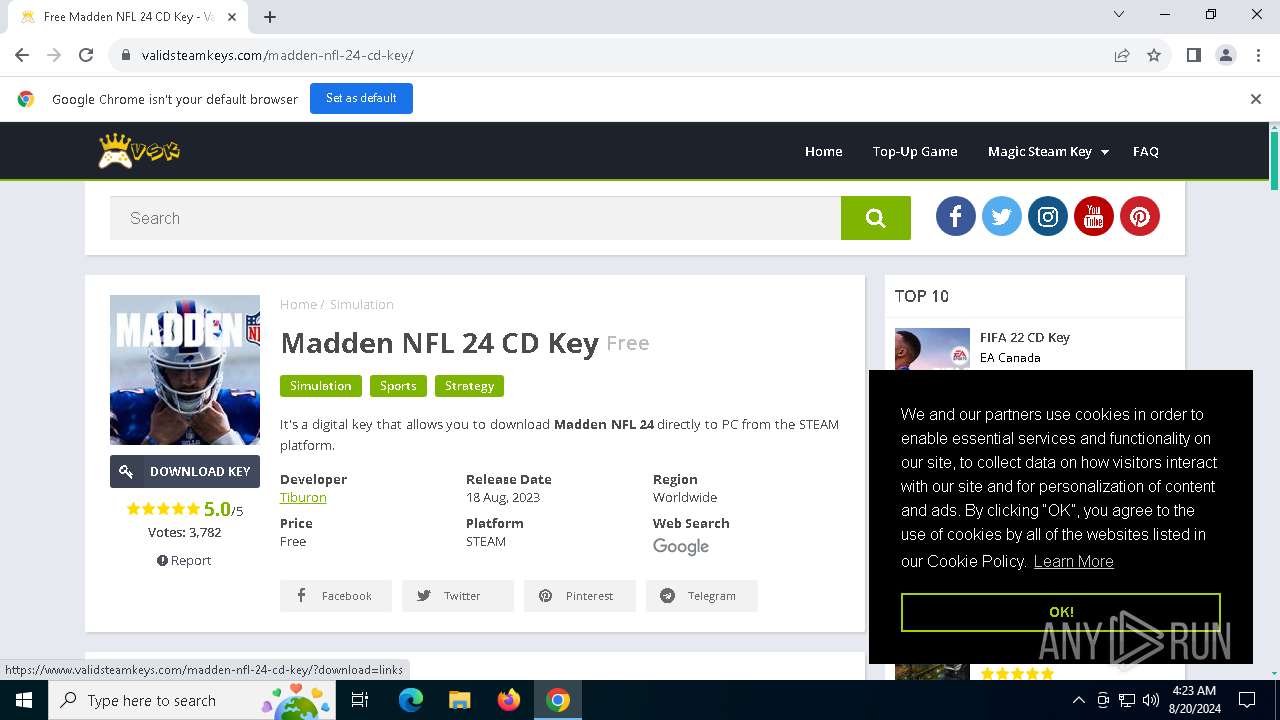Accept cookies with the OK! button
The image size is (1280, 720).
coord(1061,612)
